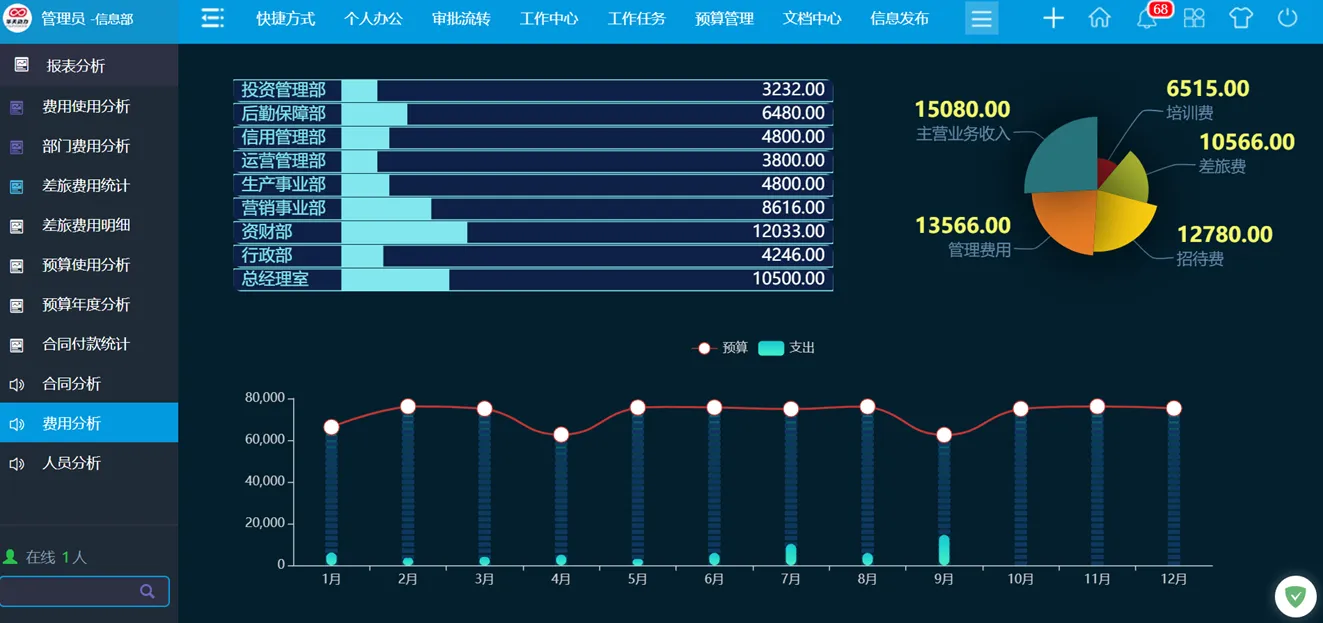Change theme using the shirt icon

[x=1240, y=19]
